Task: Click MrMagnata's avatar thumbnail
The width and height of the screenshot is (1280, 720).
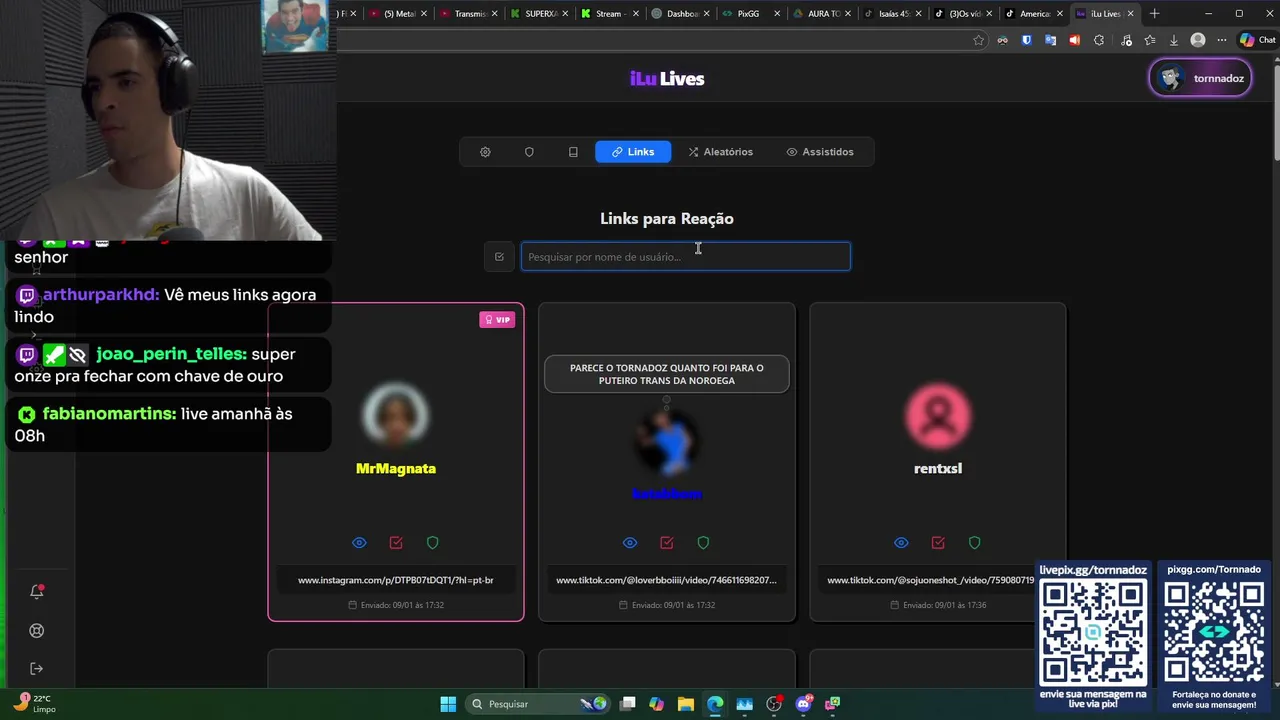Action: (396, 415)
